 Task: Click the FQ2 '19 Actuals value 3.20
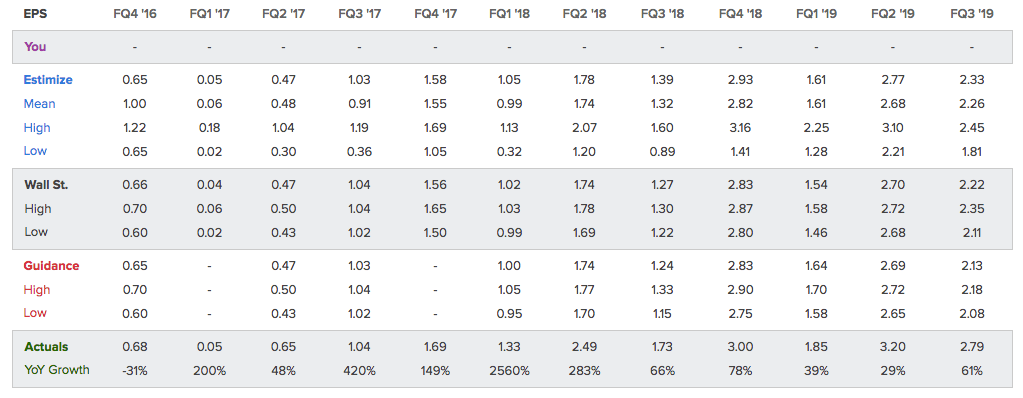(x=892, y=347)
